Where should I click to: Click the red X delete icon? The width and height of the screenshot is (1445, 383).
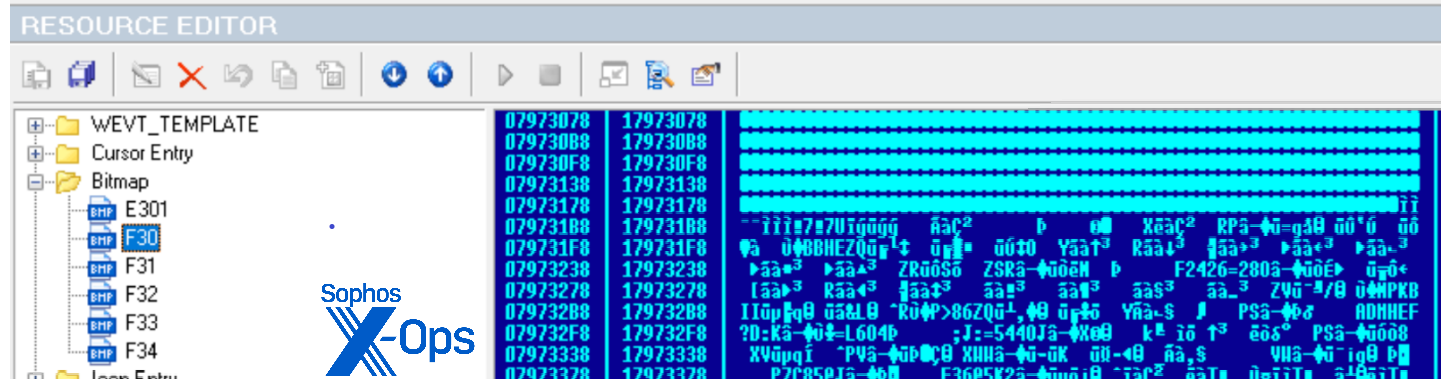click(191, 75)
